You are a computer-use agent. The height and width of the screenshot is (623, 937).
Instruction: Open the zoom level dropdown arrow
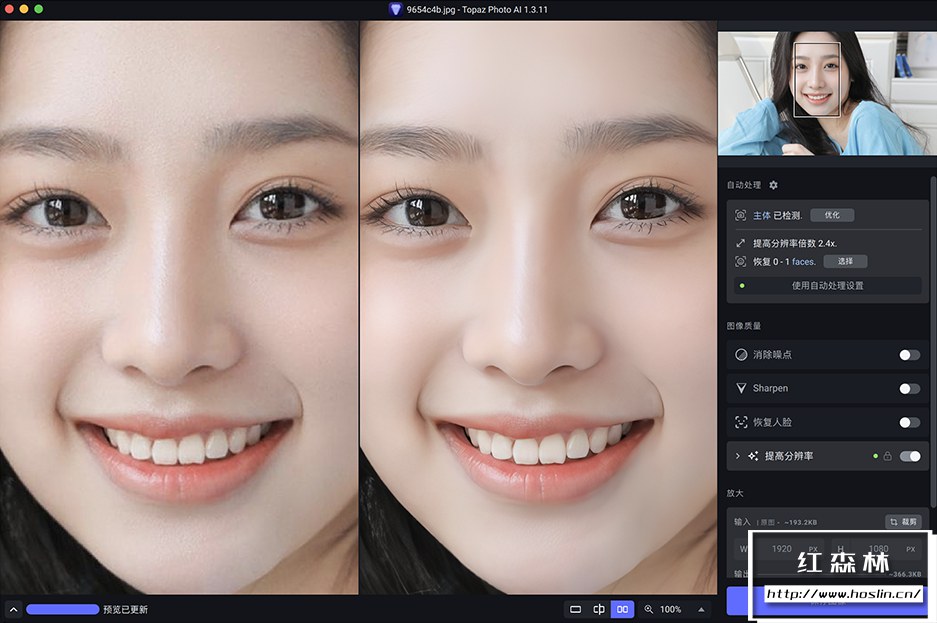(700, 609)
